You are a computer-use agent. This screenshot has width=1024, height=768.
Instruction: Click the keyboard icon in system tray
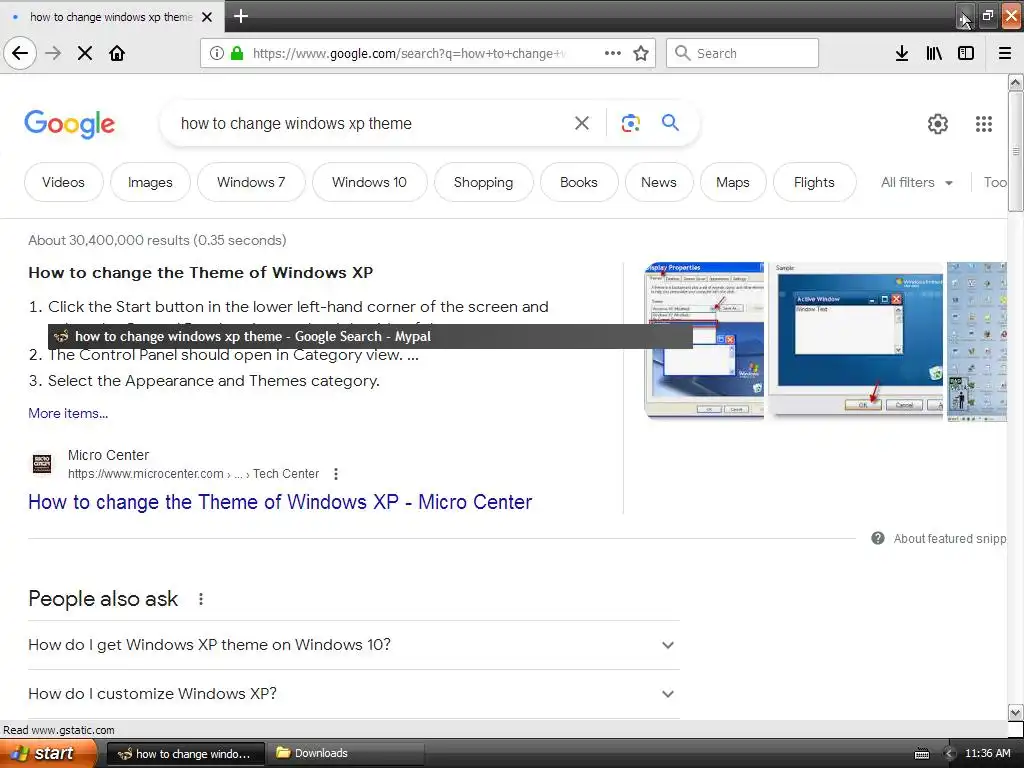[x=921, y=754]
